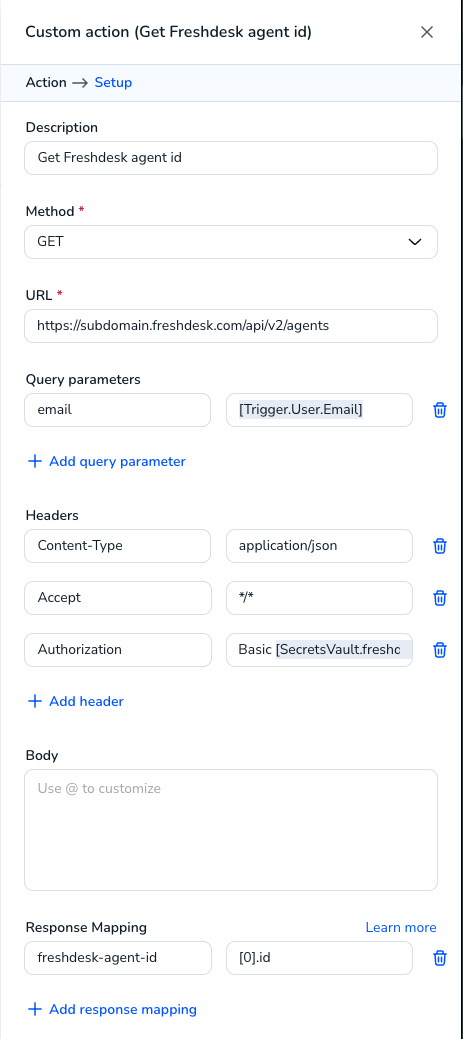Close the Custom action panel
This screenshot has width=463, height=1039.
(427, 32)
